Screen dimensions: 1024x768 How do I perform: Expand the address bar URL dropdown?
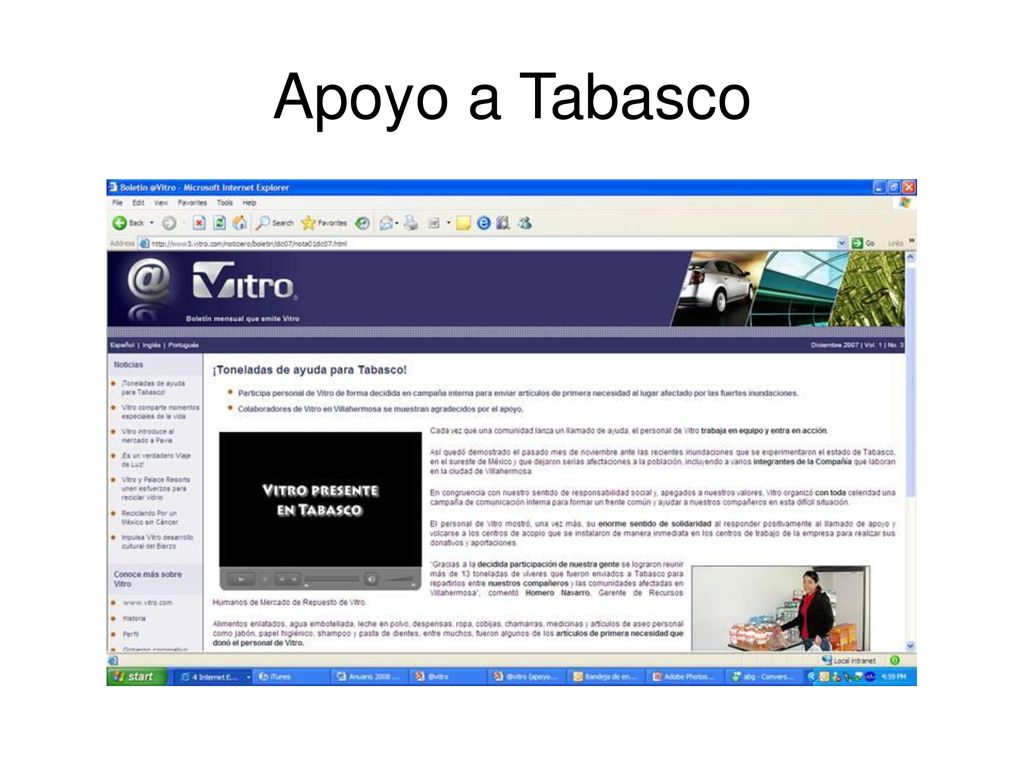[842, 244]
